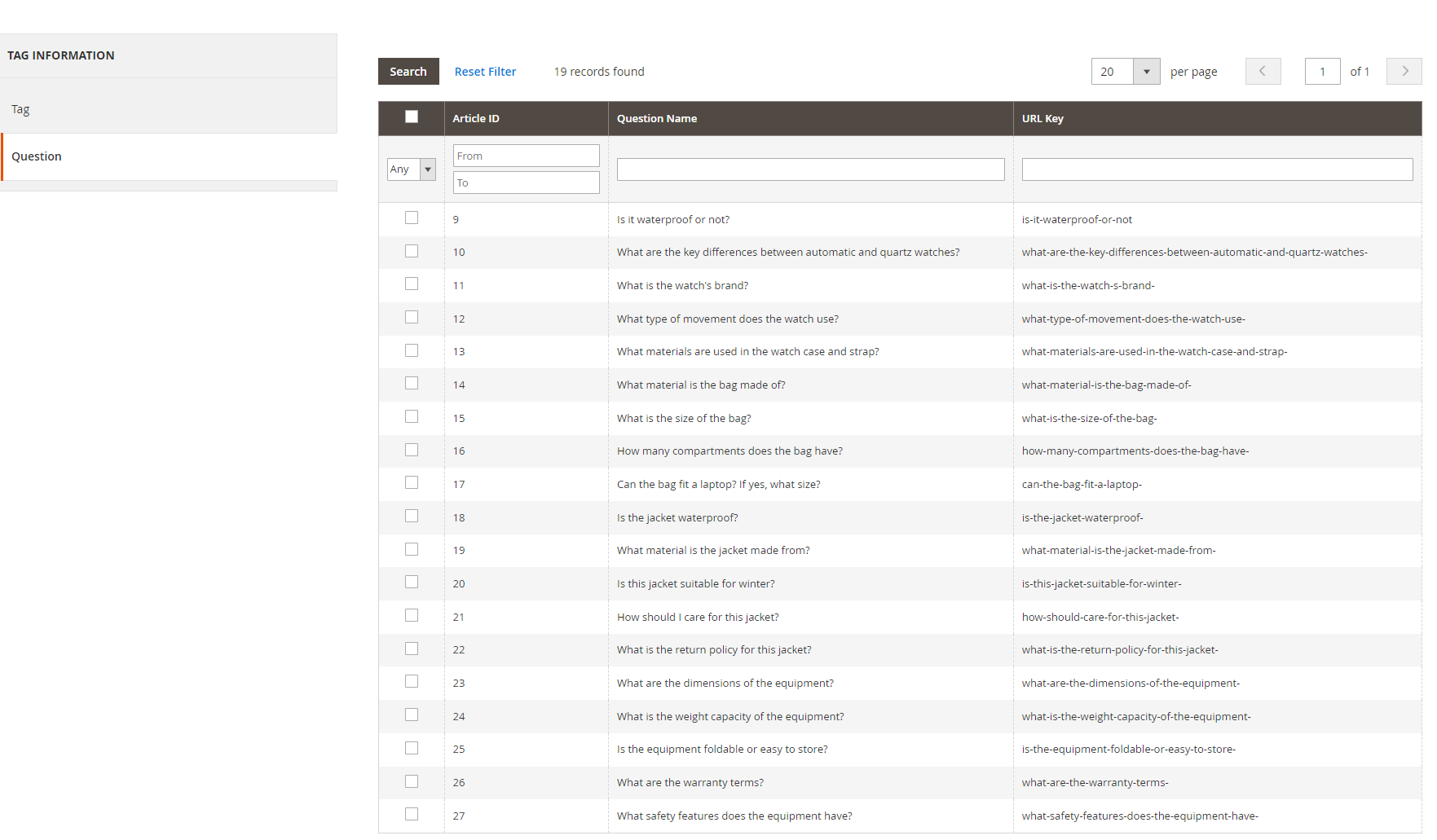Viewport: 1437px width, 840px height.
Task: Check the box for article 25
Action: (412, 748)
